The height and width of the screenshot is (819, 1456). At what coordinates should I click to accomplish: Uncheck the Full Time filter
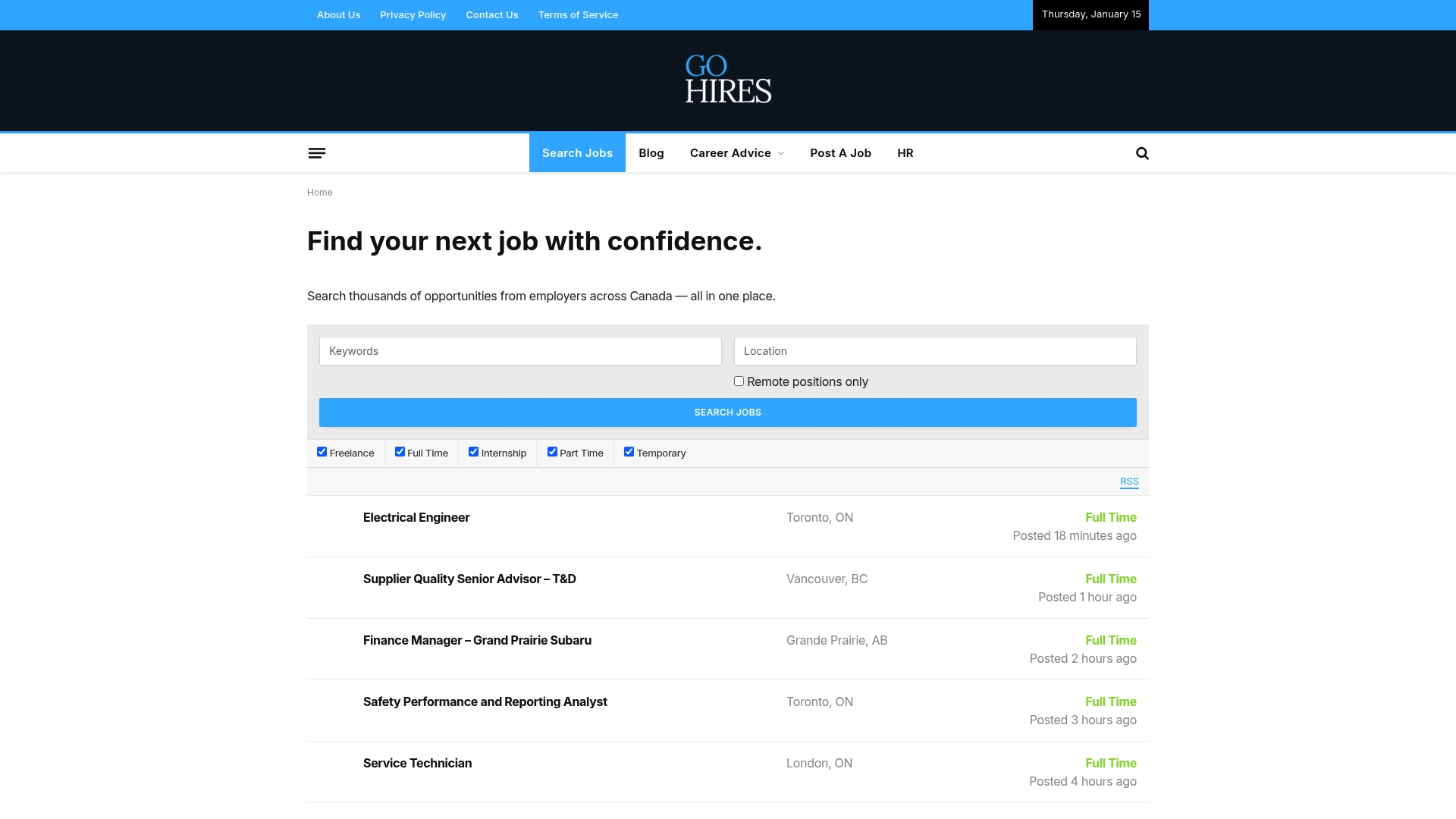click(400, 451)
